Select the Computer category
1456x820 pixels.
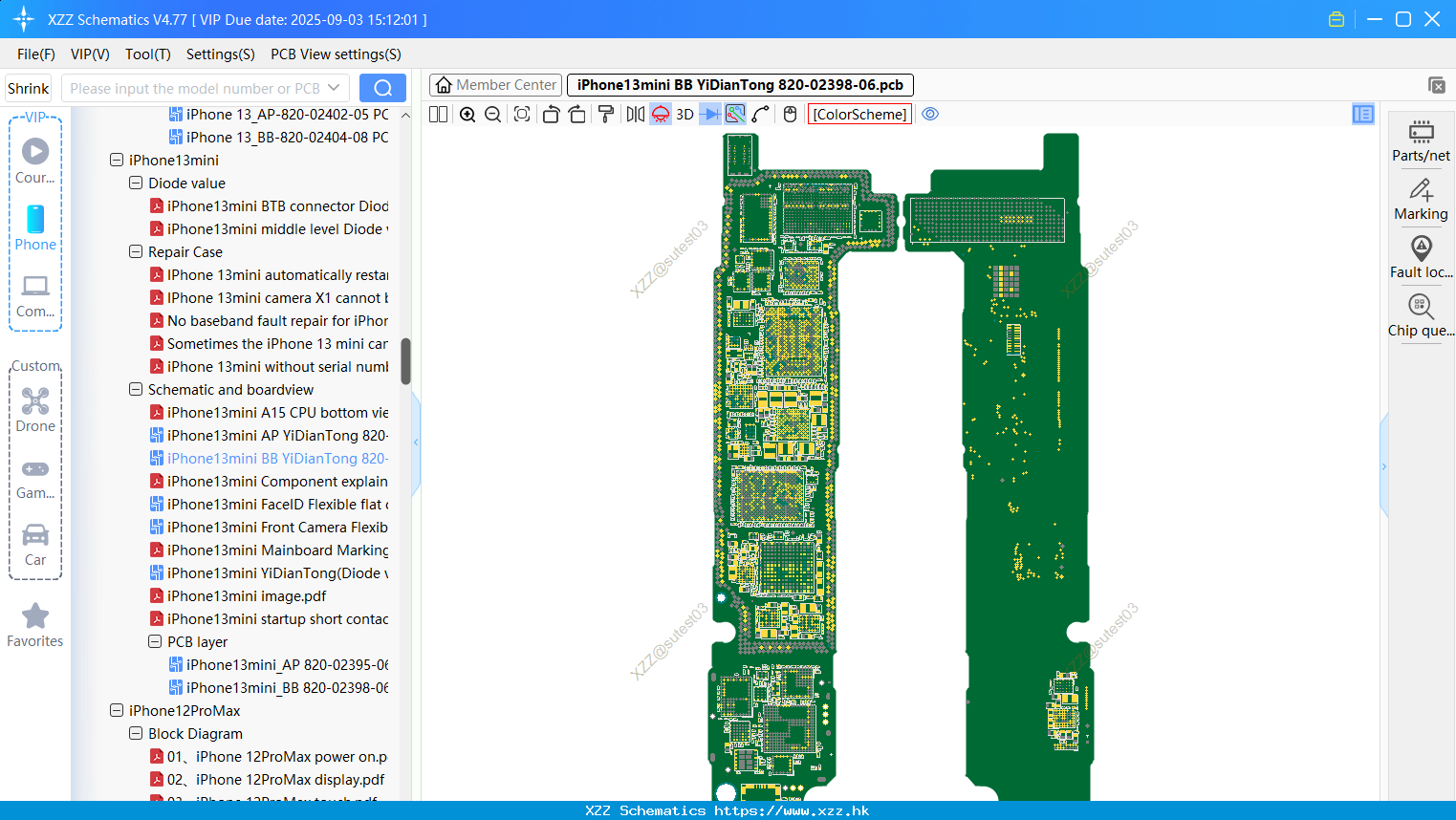(x=35, y=295)
